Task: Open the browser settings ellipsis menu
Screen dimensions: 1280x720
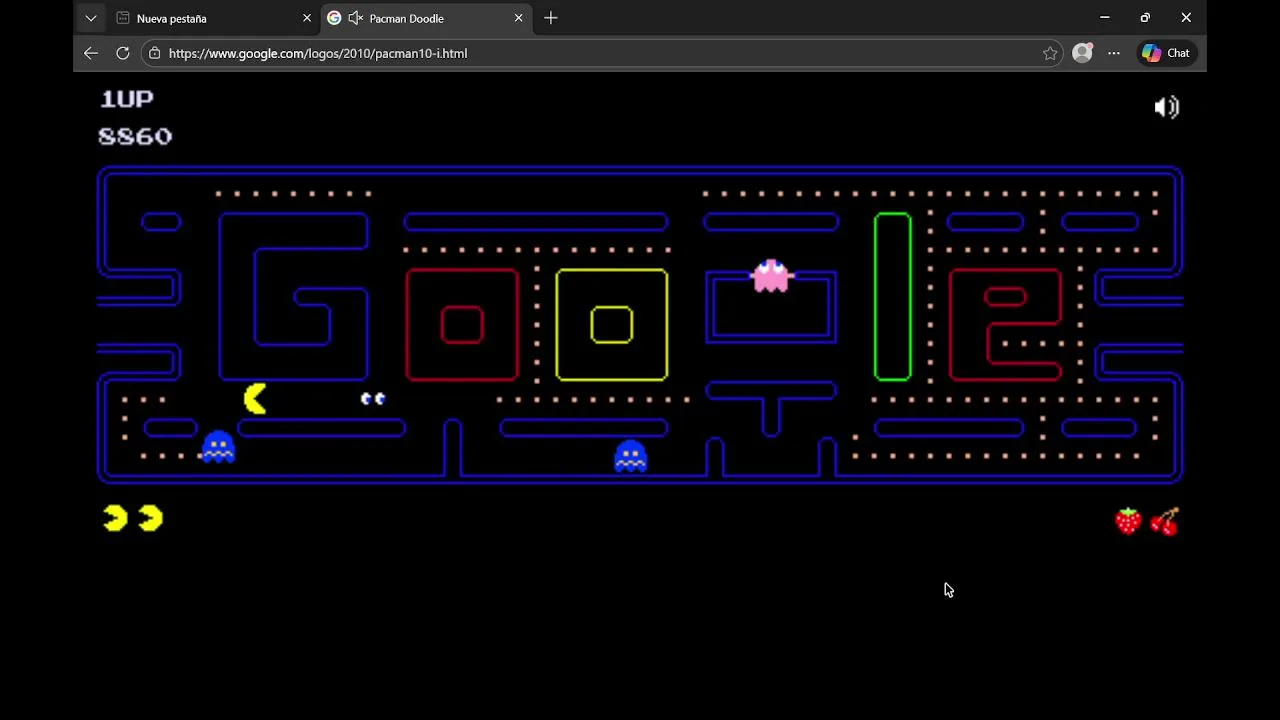Action: tap(1114, 53)
